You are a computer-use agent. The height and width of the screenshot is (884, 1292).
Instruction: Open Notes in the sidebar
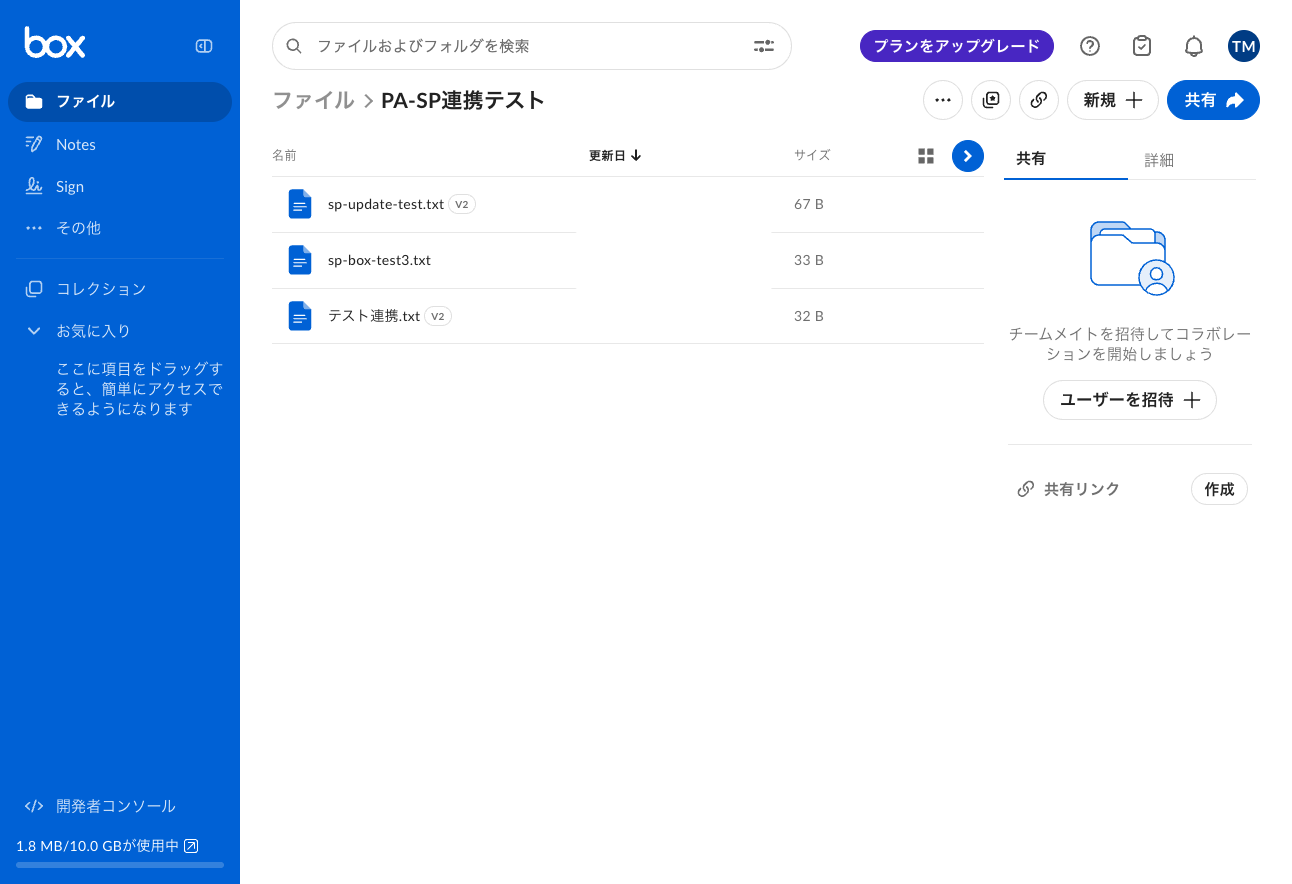pos(76,144)
